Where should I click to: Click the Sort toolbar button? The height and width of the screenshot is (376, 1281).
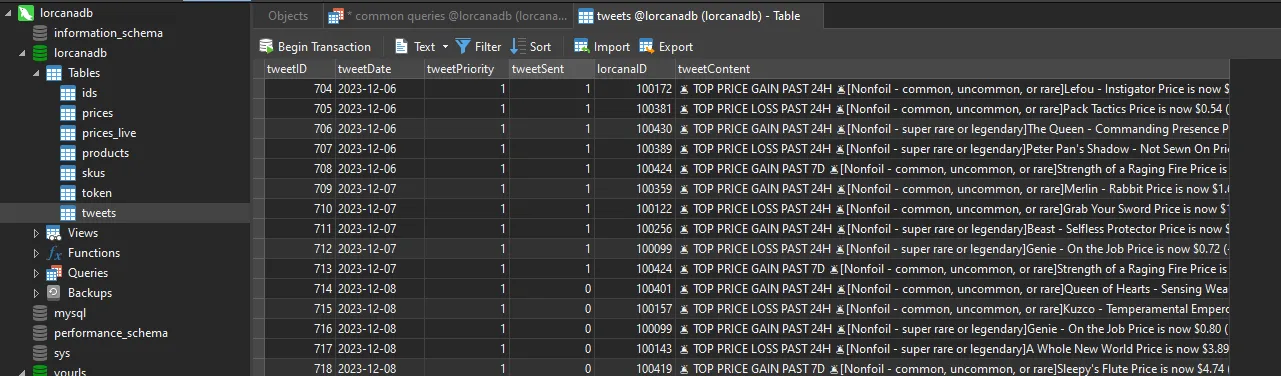531,46
